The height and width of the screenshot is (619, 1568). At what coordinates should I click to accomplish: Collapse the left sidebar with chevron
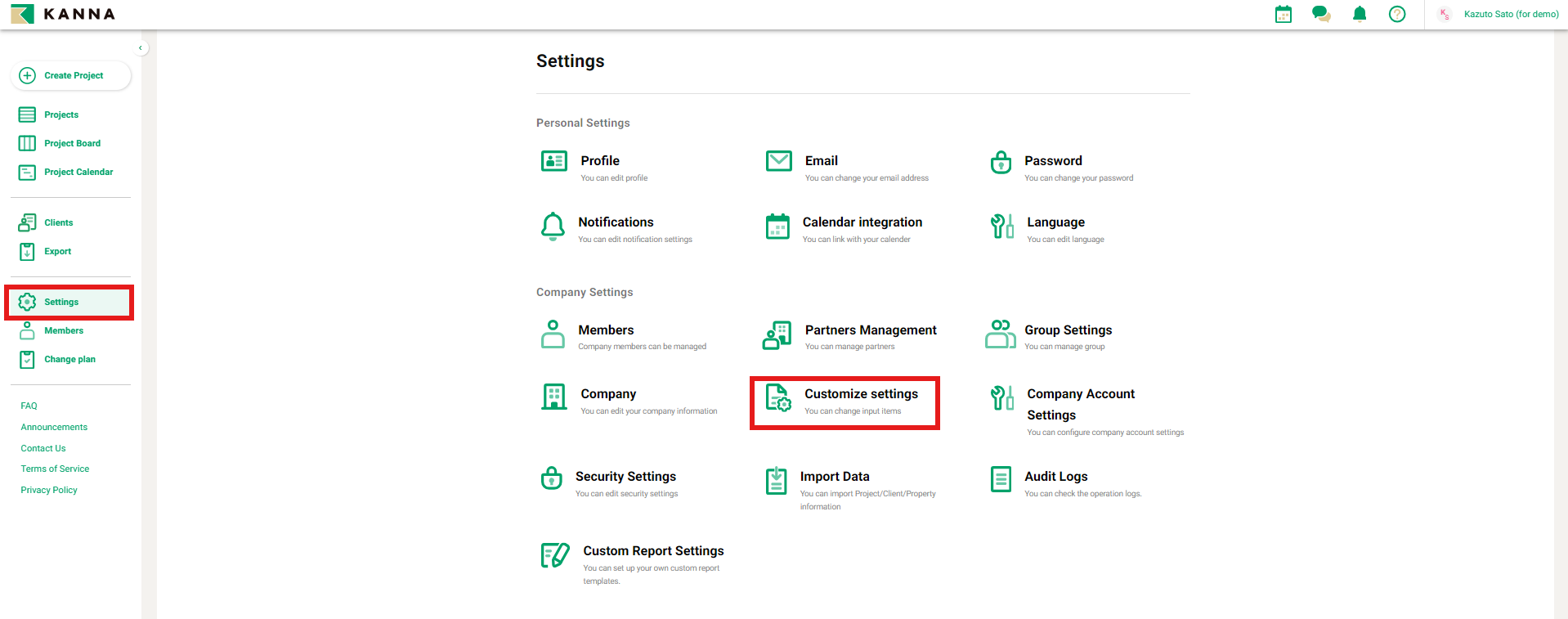click(141, 48)
